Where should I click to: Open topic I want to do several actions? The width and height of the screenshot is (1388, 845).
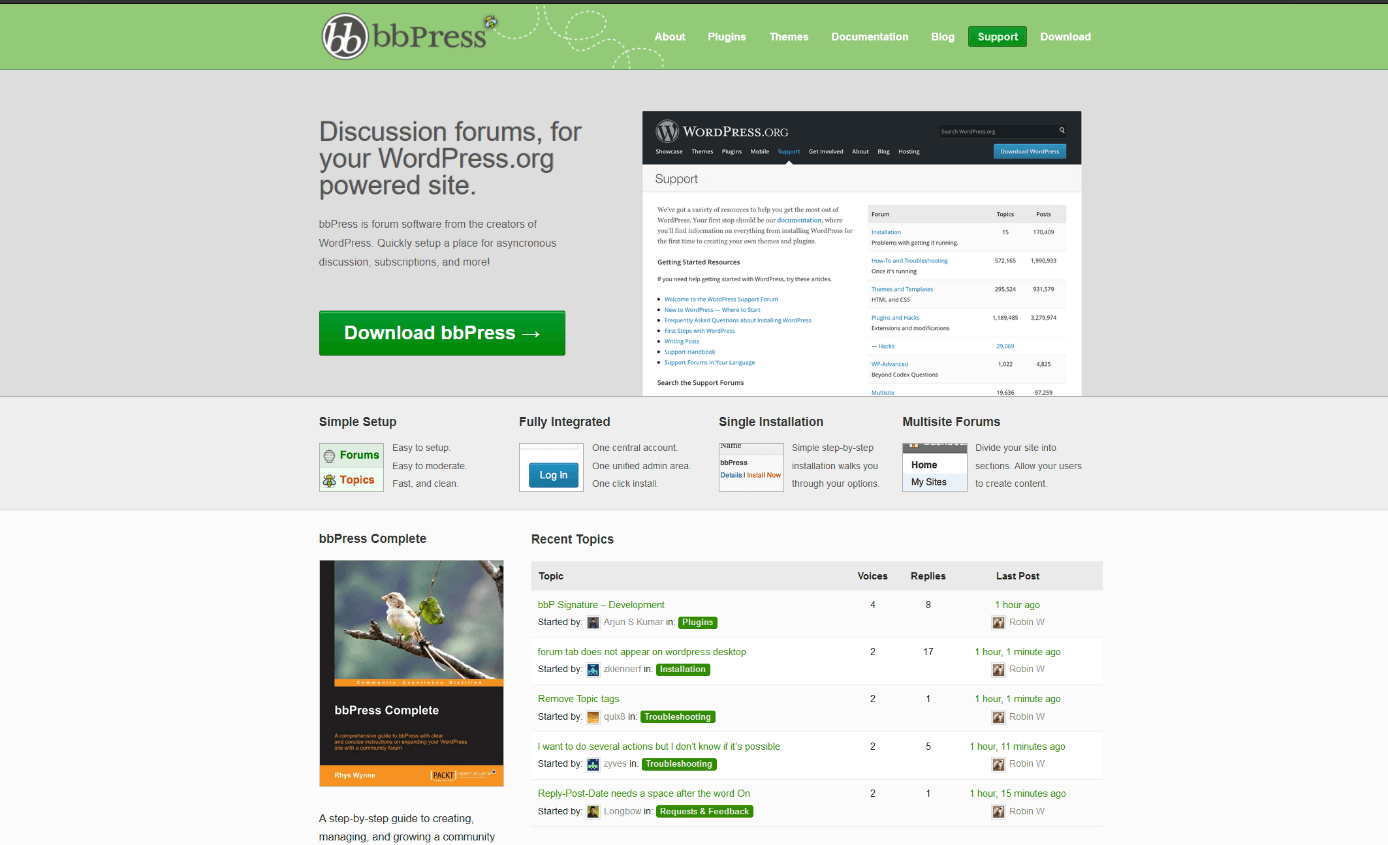(x=659, y=746)
